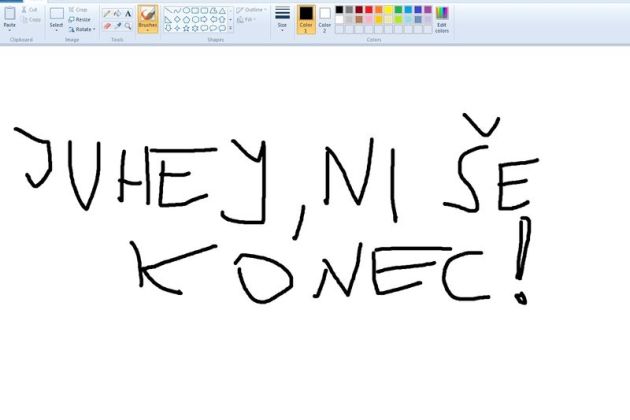630x420 pixels.
Task: Select the Diamond shape
Action: click(x=177, y=19)
